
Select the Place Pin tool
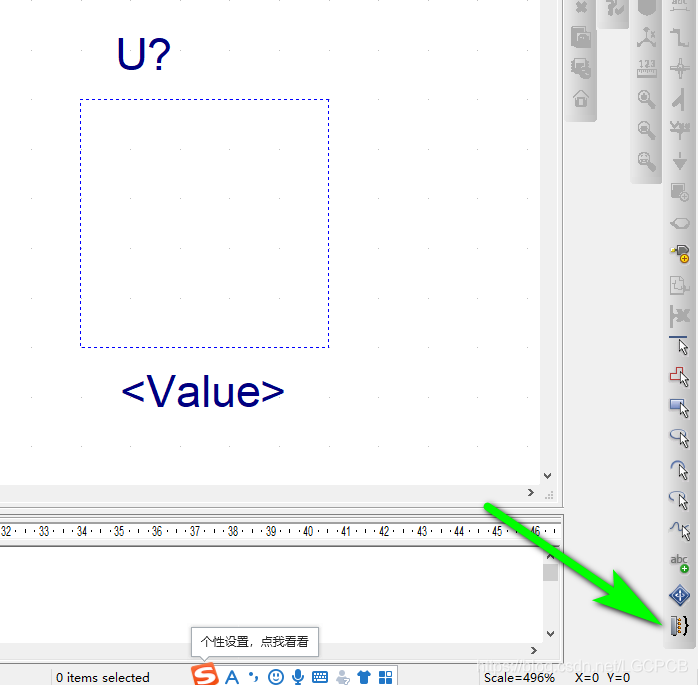tap(680, 253)
